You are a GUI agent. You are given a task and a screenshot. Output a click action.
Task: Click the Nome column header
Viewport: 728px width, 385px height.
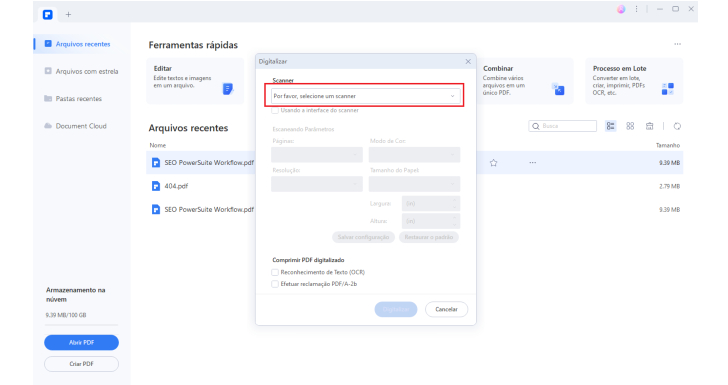coord(157,145)
